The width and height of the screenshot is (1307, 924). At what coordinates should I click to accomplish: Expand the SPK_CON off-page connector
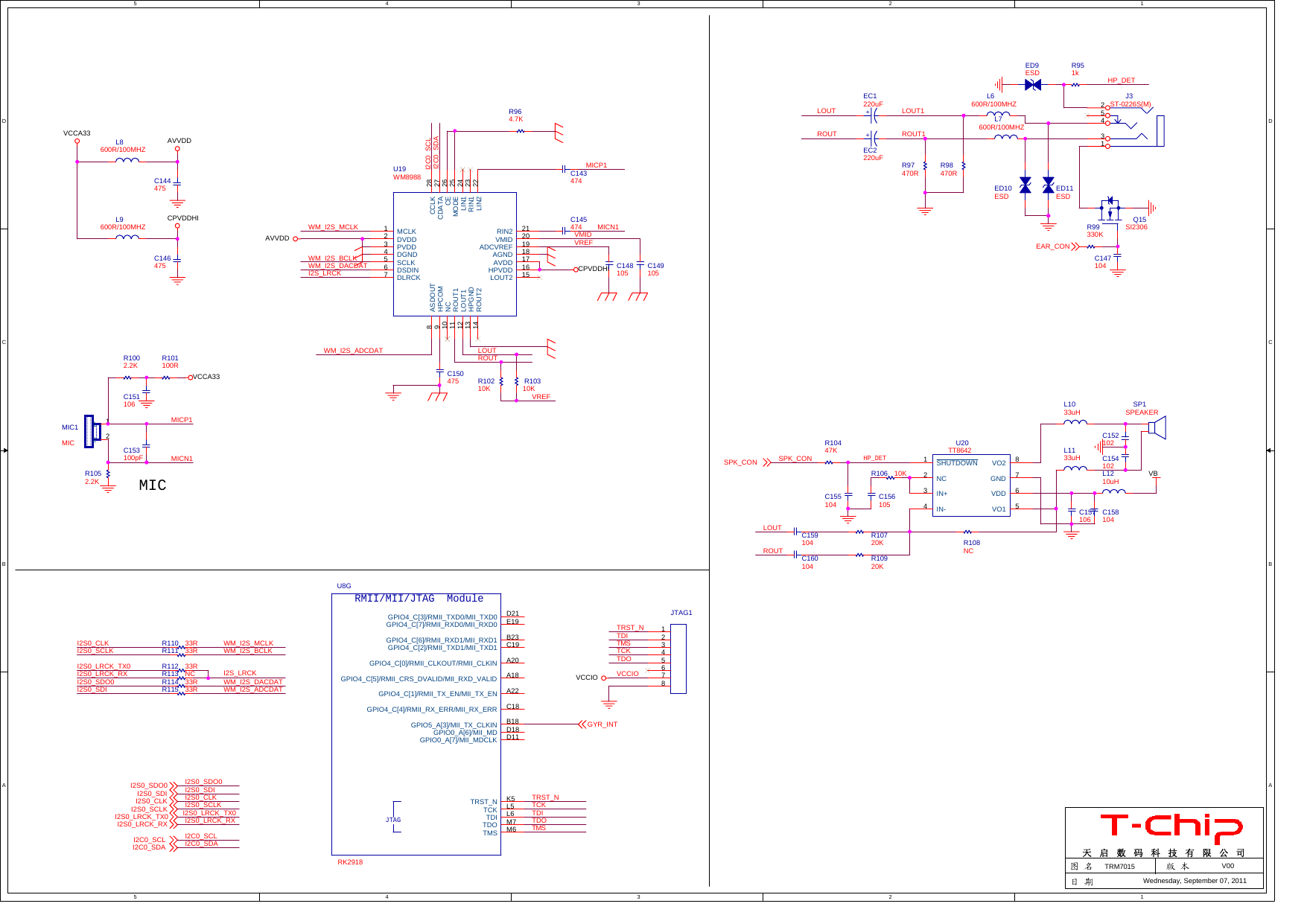click(x=766, y=462)
